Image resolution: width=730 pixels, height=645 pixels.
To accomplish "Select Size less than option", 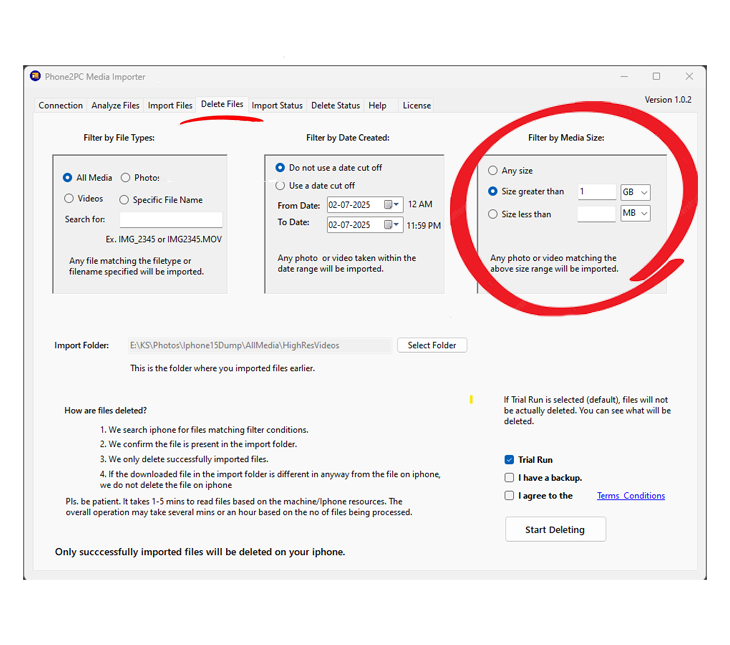I will [493, 214].
